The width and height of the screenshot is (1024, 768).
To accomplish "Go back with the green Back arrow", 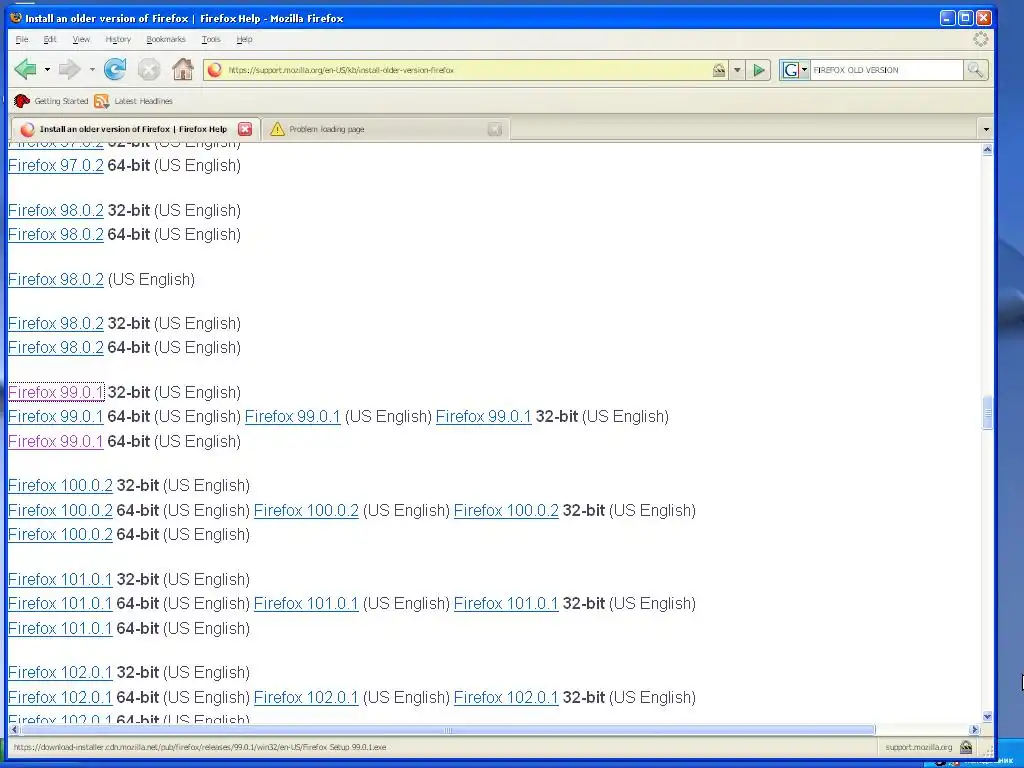I will (25, 69).
